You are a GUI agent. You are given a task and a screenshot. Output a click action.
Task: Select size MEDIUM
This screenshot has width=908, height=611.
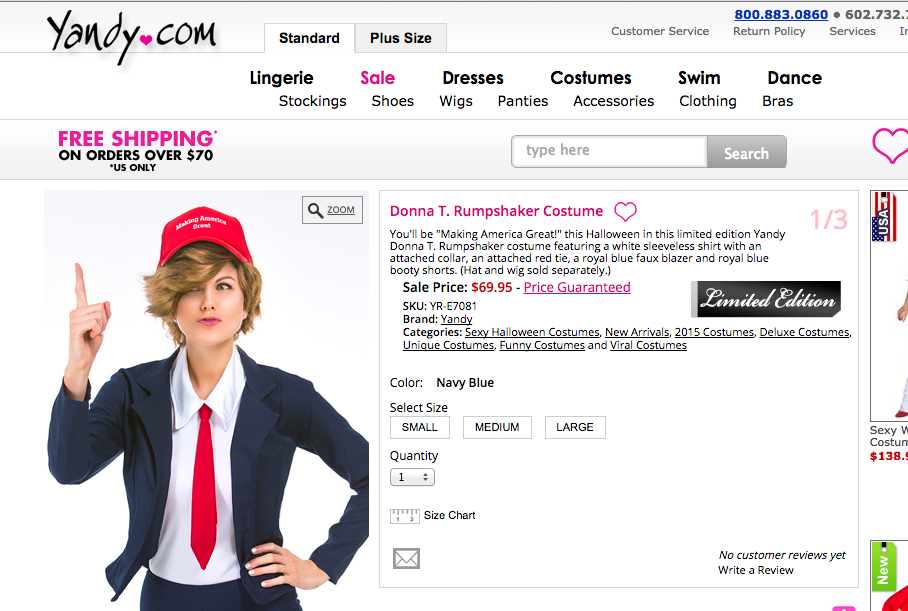pos(497,427)
